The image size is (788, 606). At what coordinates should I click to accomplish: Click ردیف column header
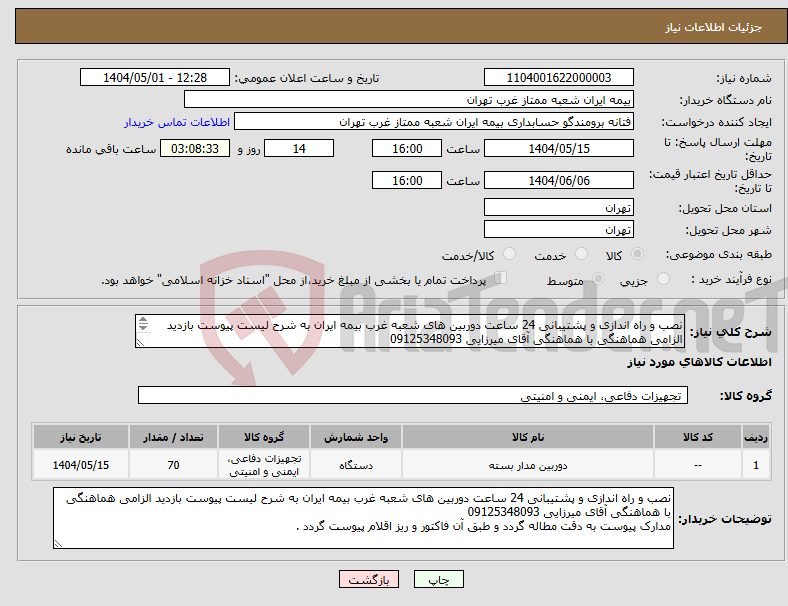(x=755, y=437)
